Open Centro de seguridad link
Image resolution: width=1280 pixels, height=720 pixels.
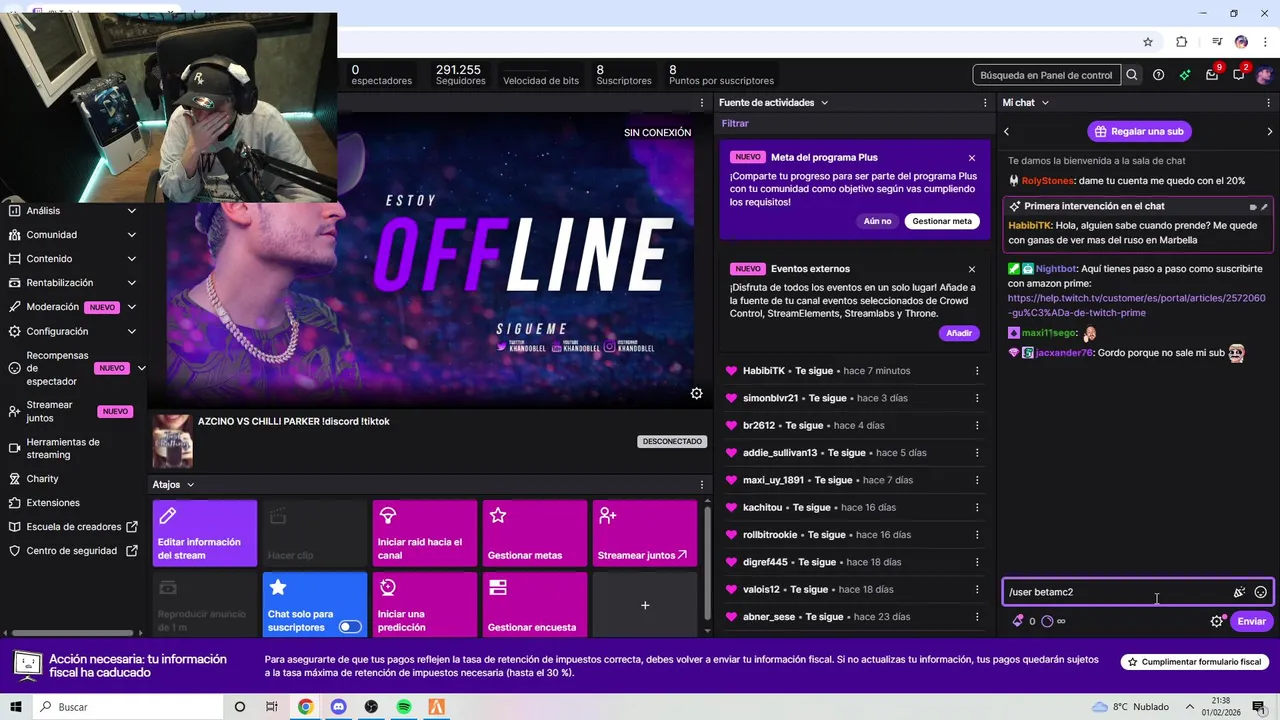[71, 551]
